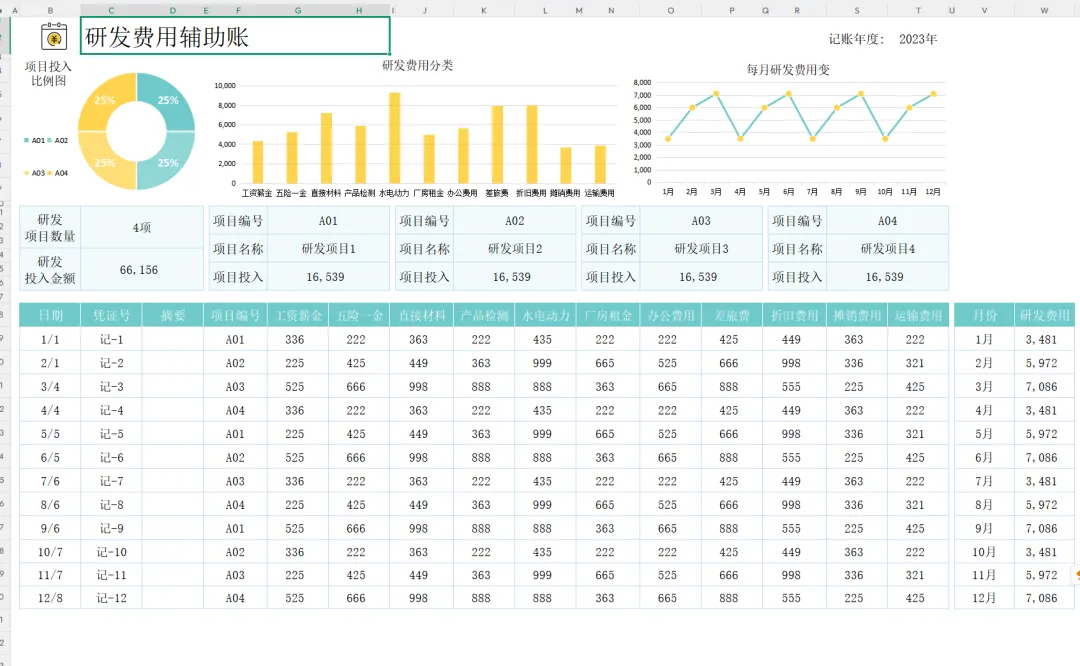This screenshot has width=1080, height=666.
Task: Click the 工资薪金 bar in bar chart
Action: pyautogui.click(x=258, y=162)
